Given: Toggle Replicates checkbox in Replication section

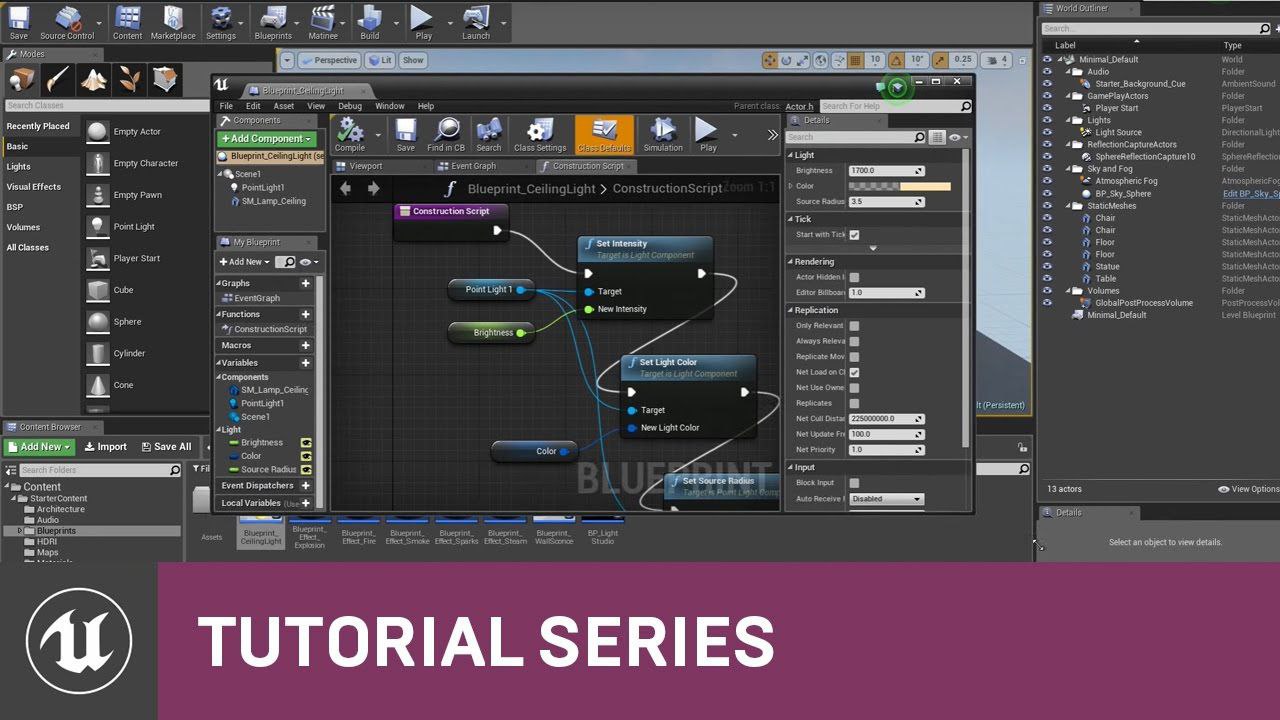Looking at the screenshot, I should coord(854,403).
